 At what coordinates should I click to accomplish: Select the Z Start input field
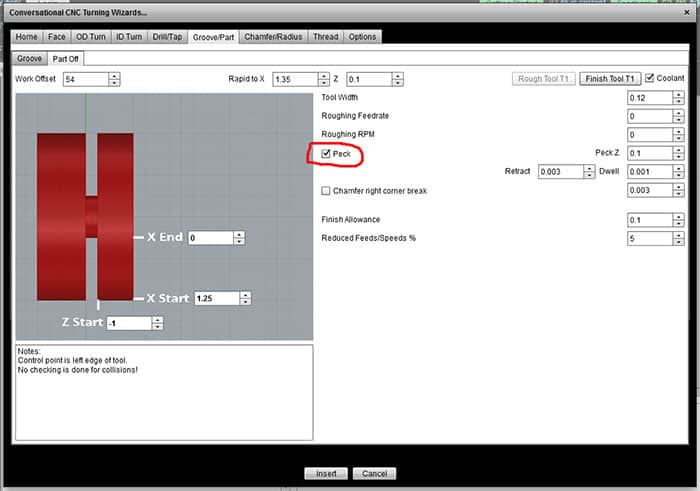[128, 323]
